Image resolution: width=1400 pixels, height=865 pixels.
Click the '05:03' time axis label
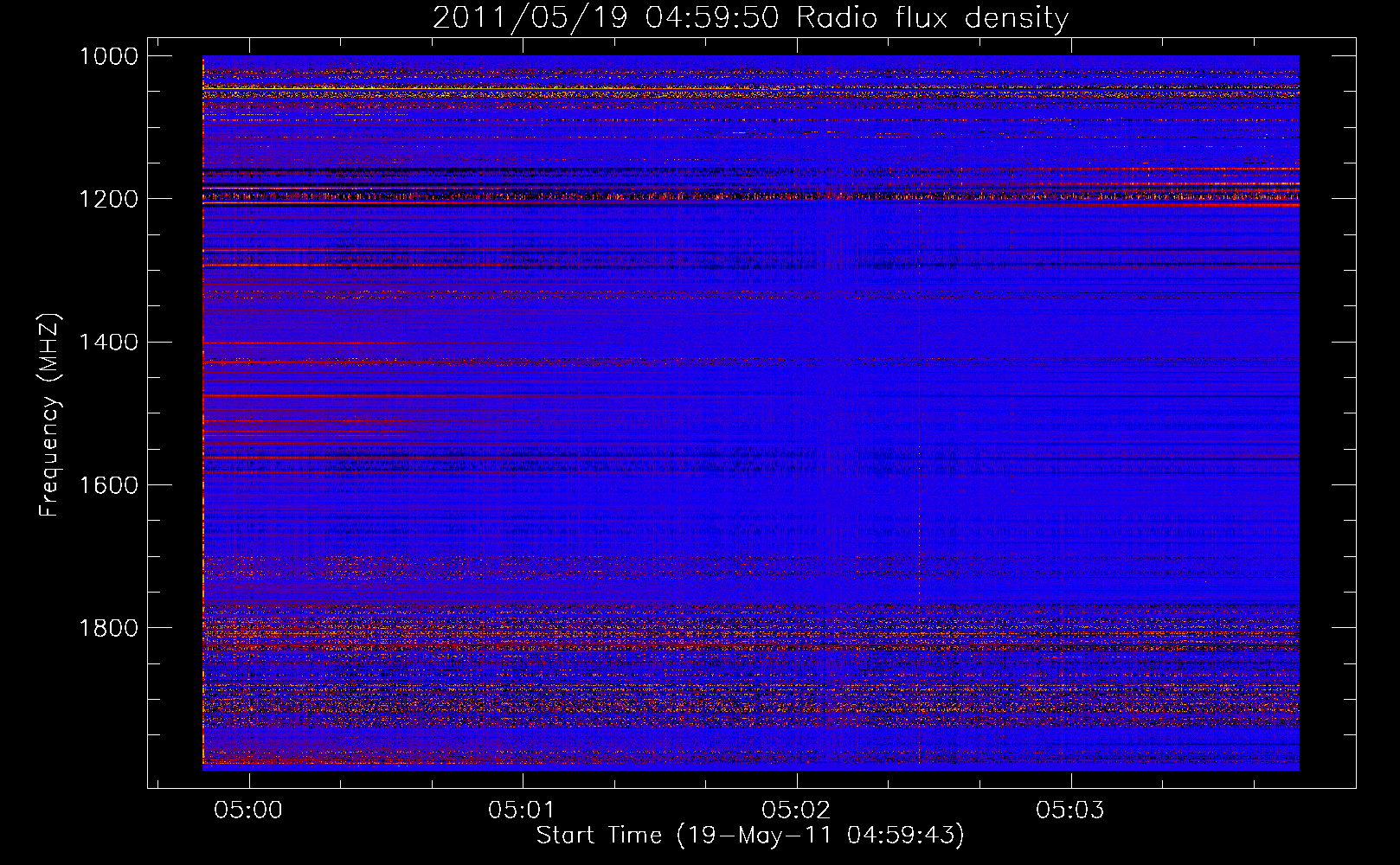pos(1070,810)
